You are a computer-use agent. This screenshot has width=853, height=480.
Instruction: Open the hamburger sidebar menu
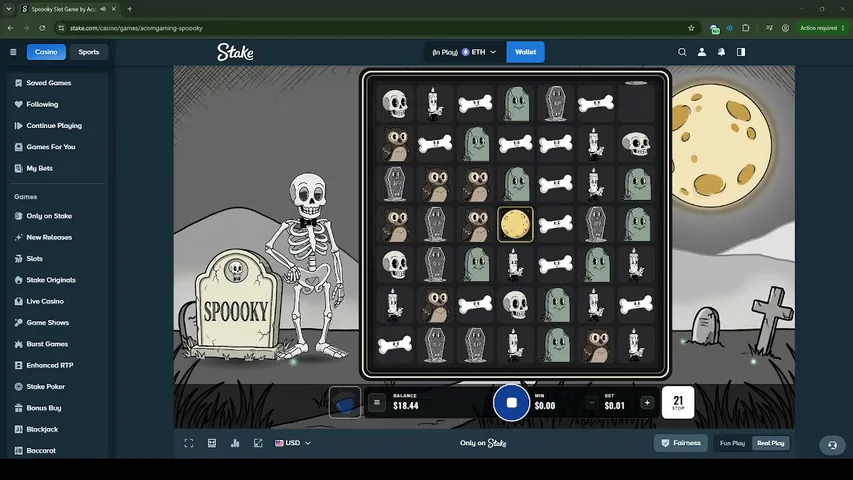(x=13, y=52)
